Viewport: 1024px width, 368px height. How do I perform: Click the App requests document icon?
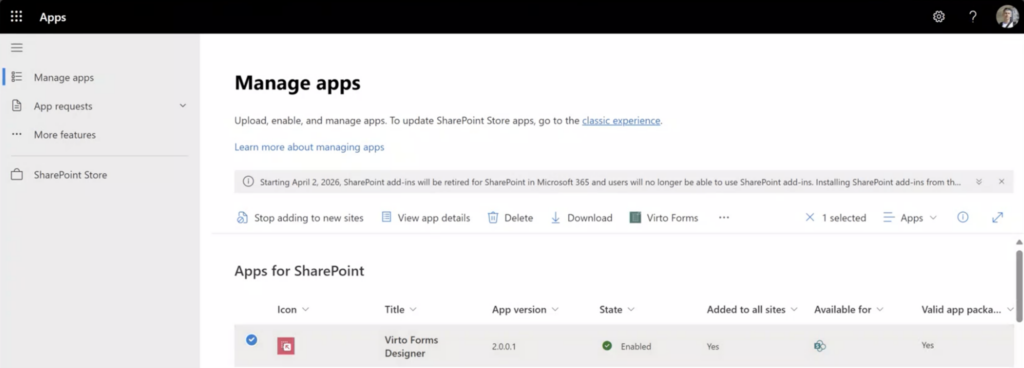tap(17, 106)
